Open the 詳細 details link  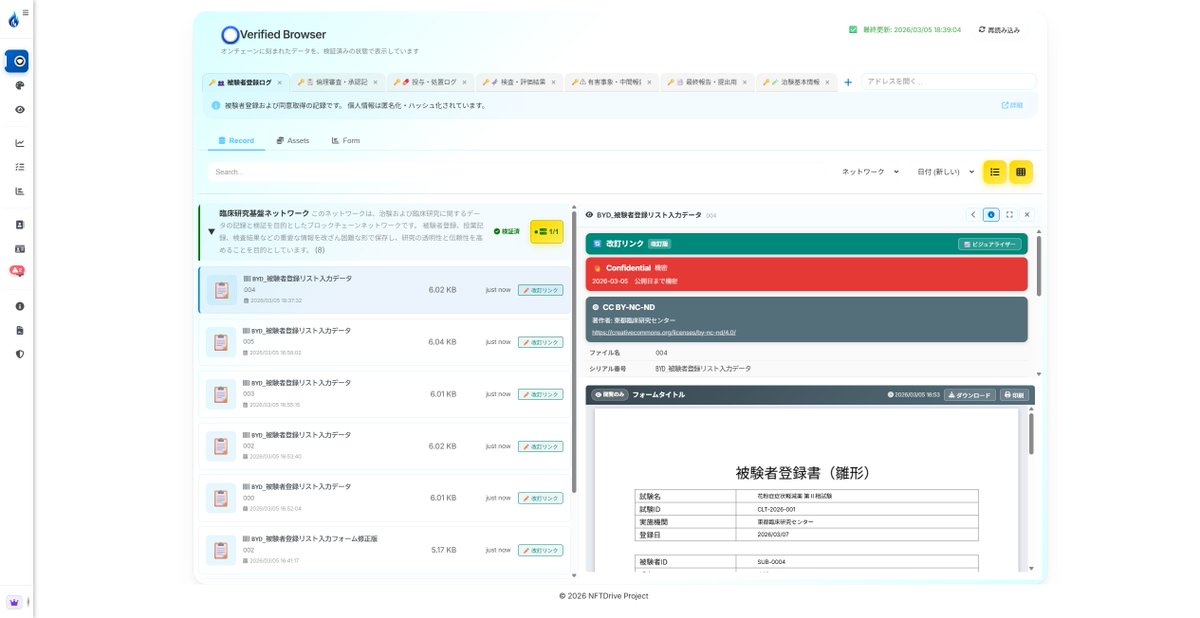coord(1012,104)
